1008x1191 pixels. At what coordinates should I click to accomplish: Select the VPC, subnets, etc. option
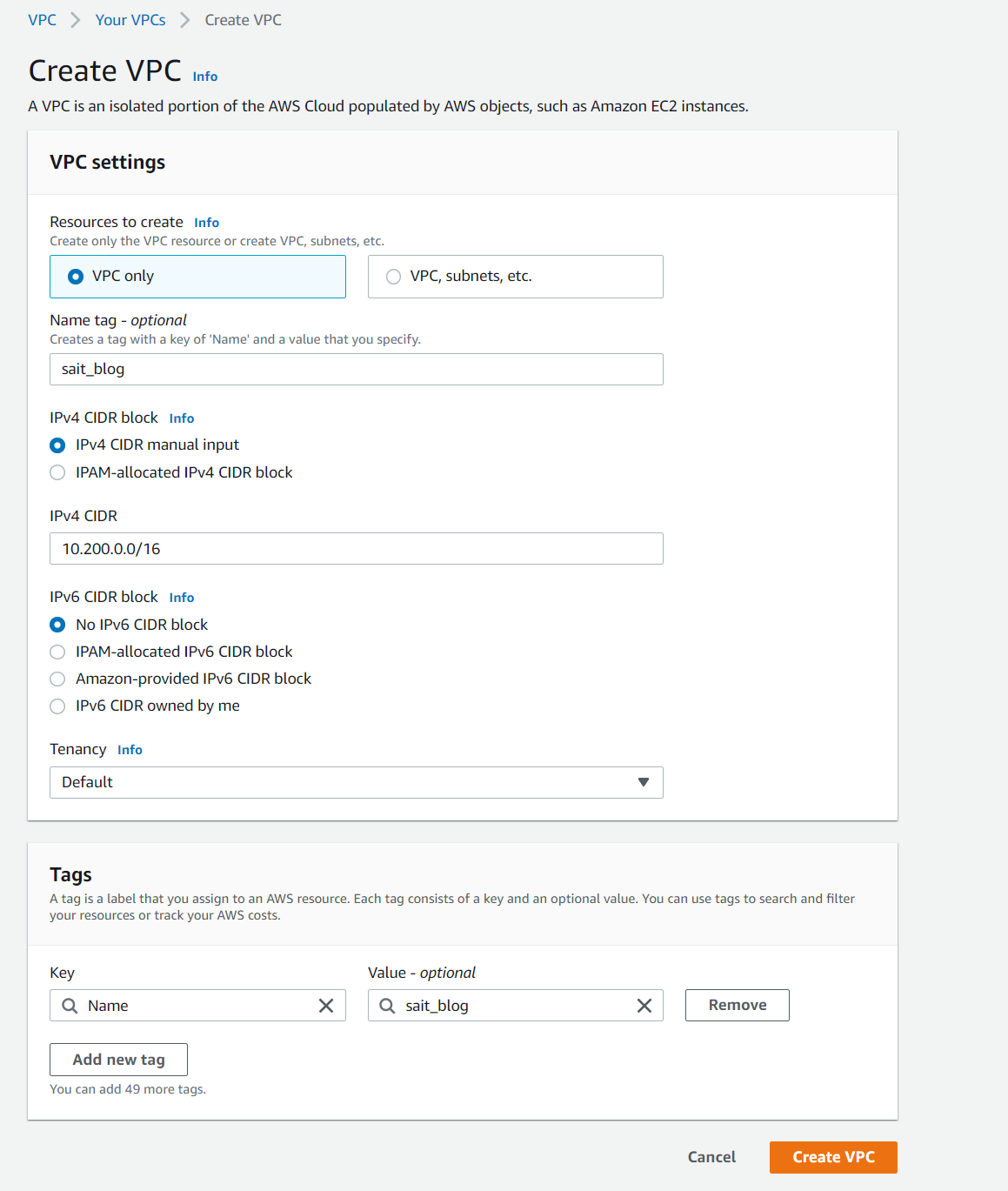pyautogui.click(x=516, y=277)
